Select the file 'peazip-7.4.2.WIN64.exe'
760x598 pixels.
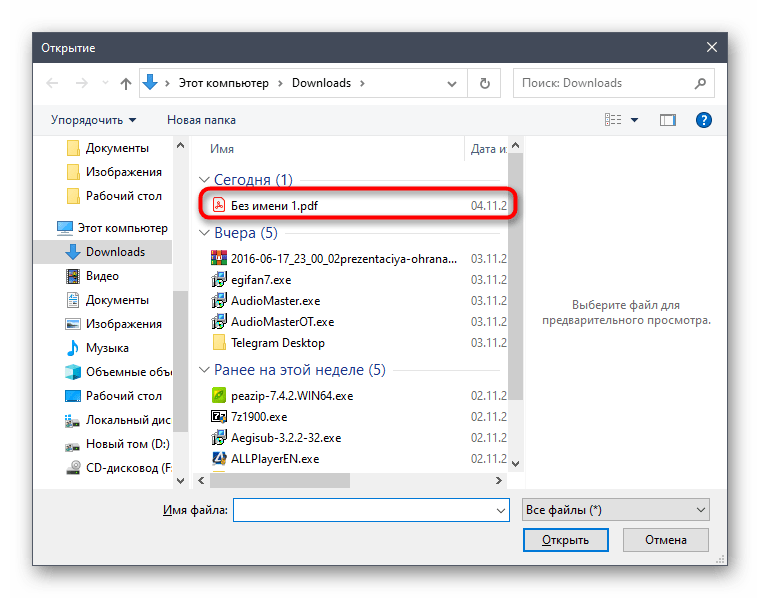coord(358,396)
